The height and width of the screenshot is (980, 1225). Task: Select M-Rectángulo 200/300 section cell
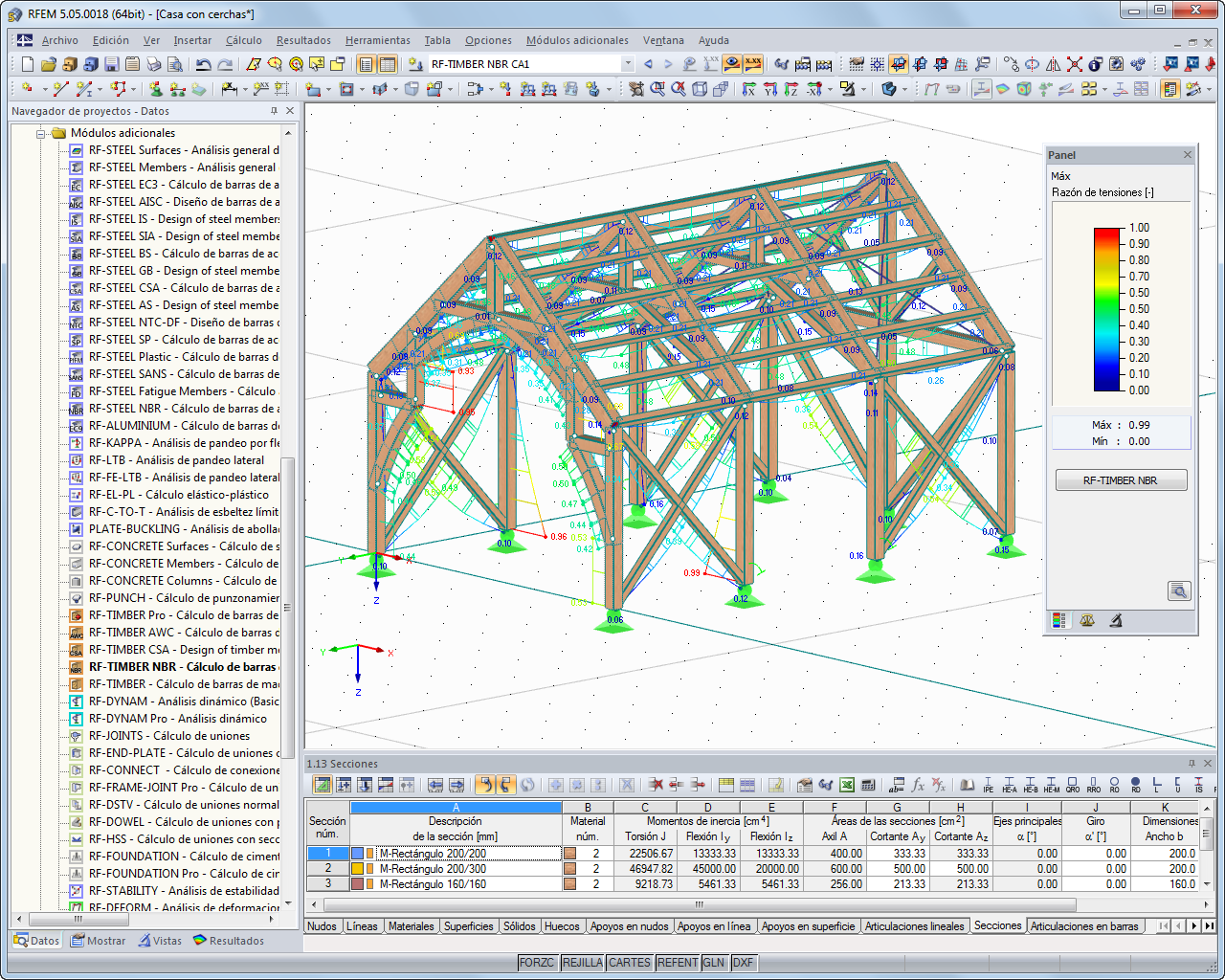(x=456, y=869)
